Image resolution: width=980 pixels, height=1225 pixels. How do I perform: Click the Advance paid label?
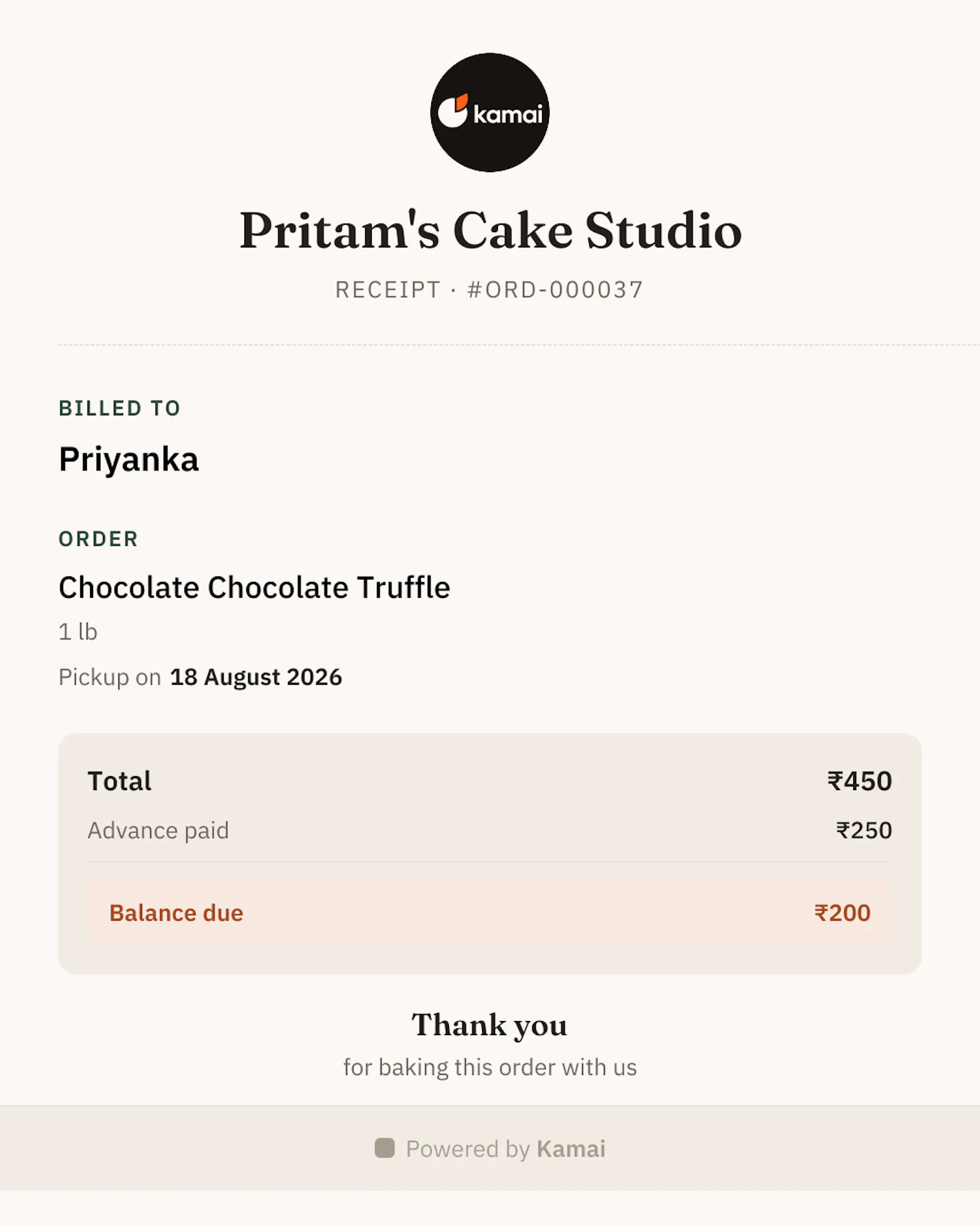158,831
